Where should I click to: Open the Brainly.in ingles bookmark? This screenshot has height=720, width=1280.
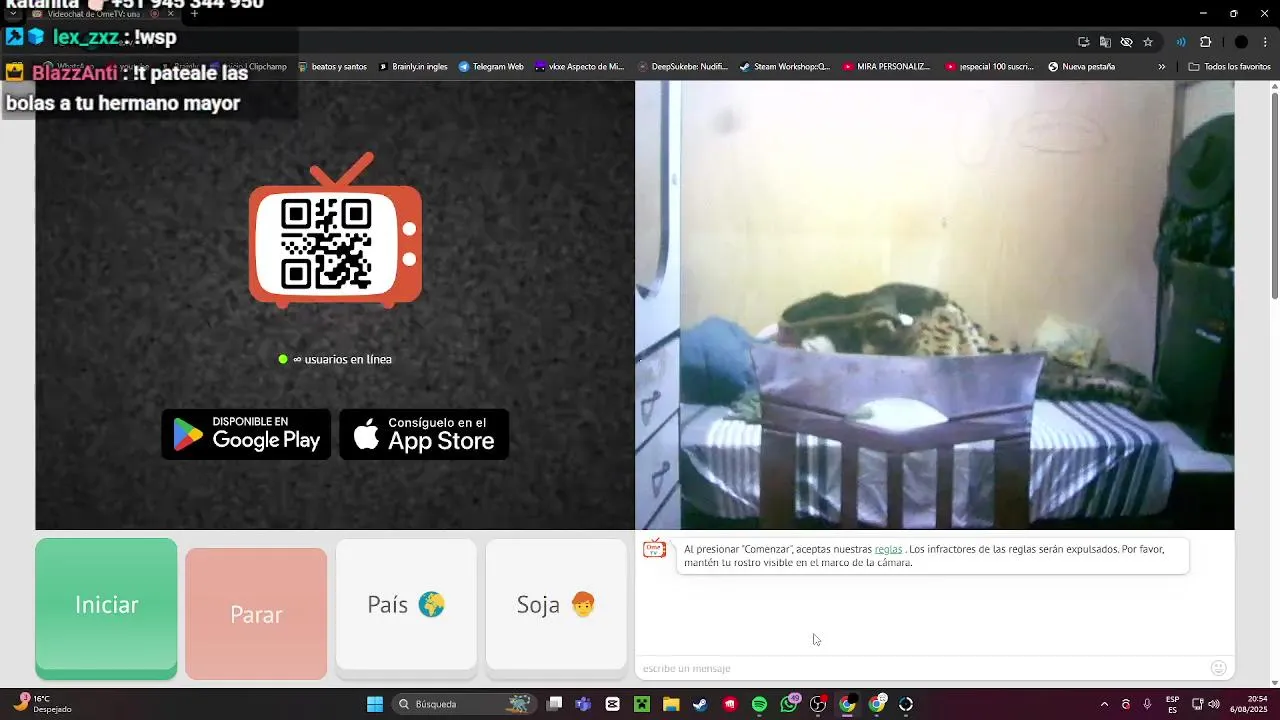[x=413, y=67]
